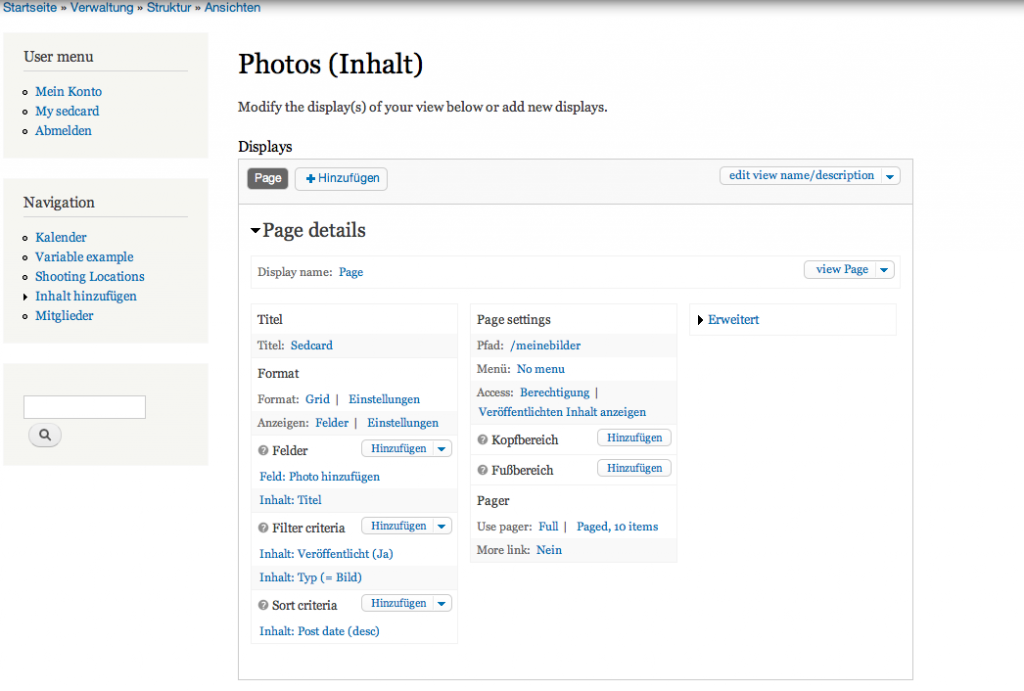Edit the Paged, 10 items pager setting
The image size is (1024, 691).
tap(617, 526)
